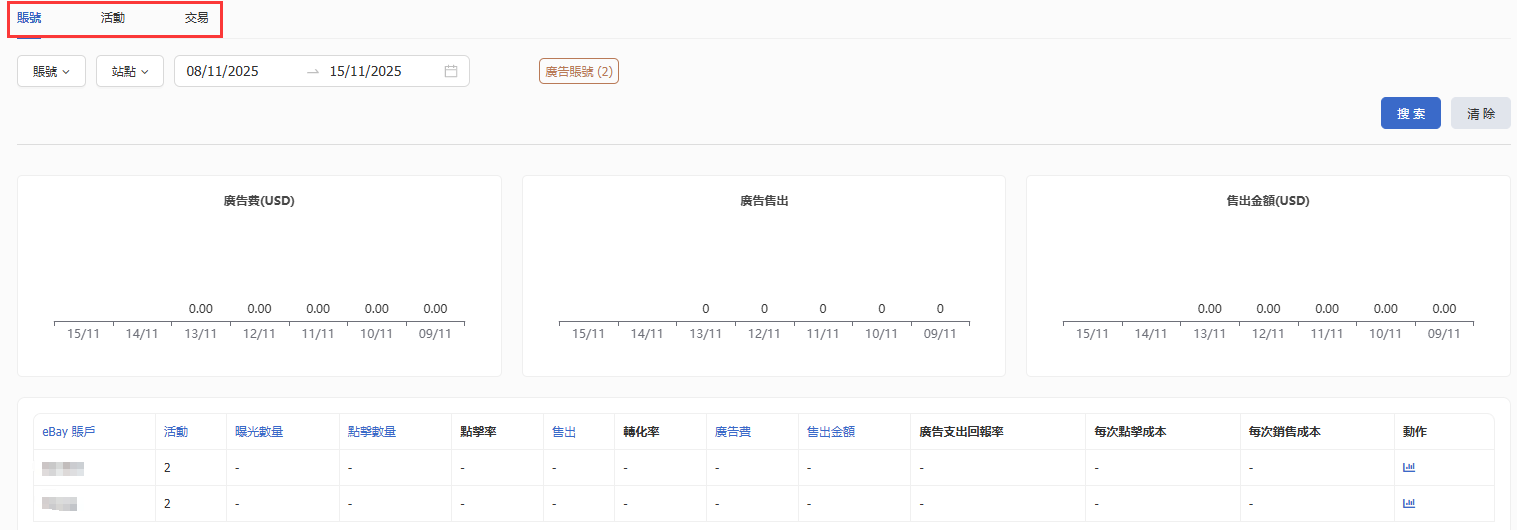Image resolution: width=1517 pixels, height=530 pixels.
Task: Open the 交易 tab
Action: 197,18
